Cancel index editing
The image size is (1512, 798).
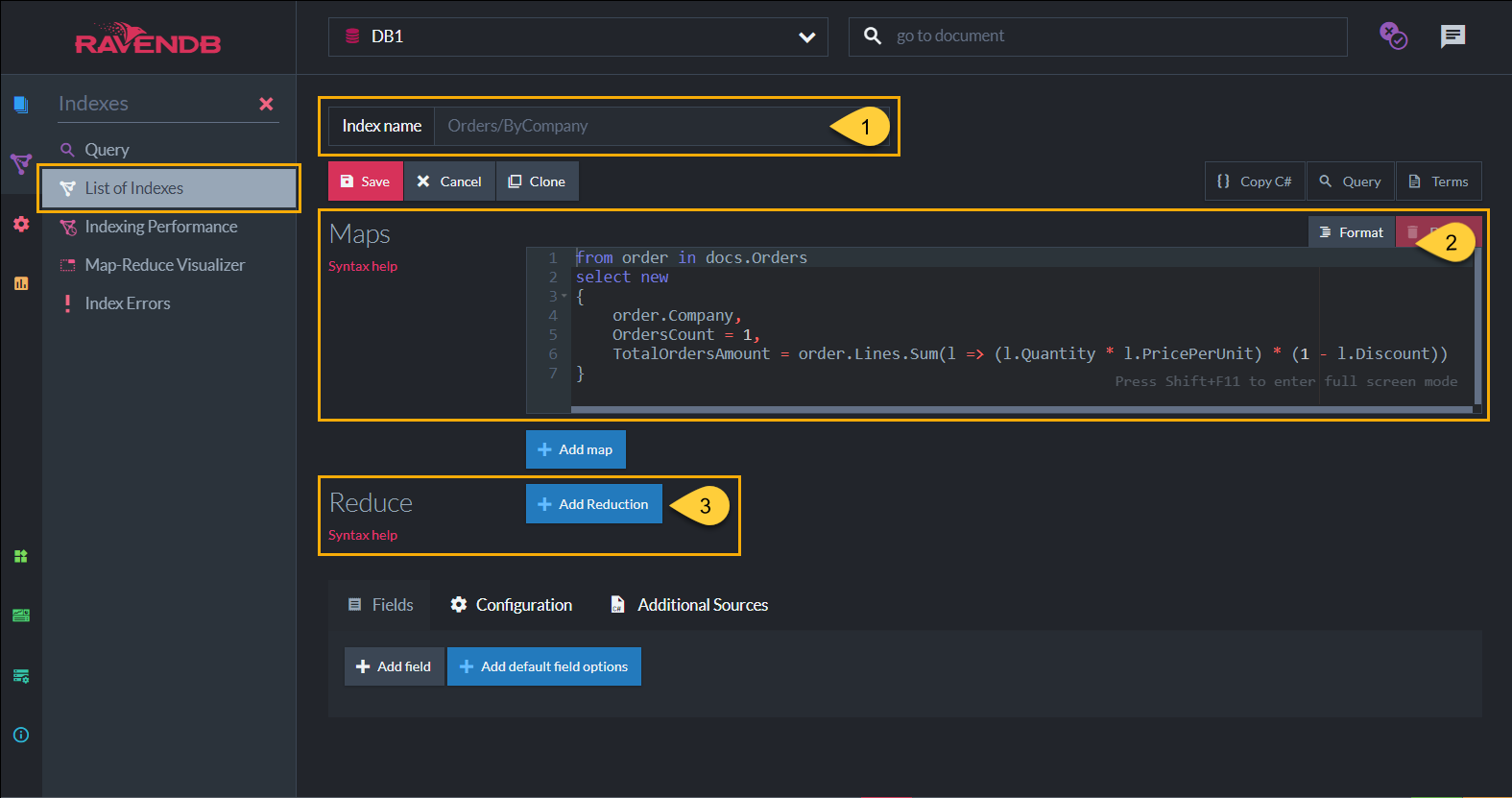point(449,181)
